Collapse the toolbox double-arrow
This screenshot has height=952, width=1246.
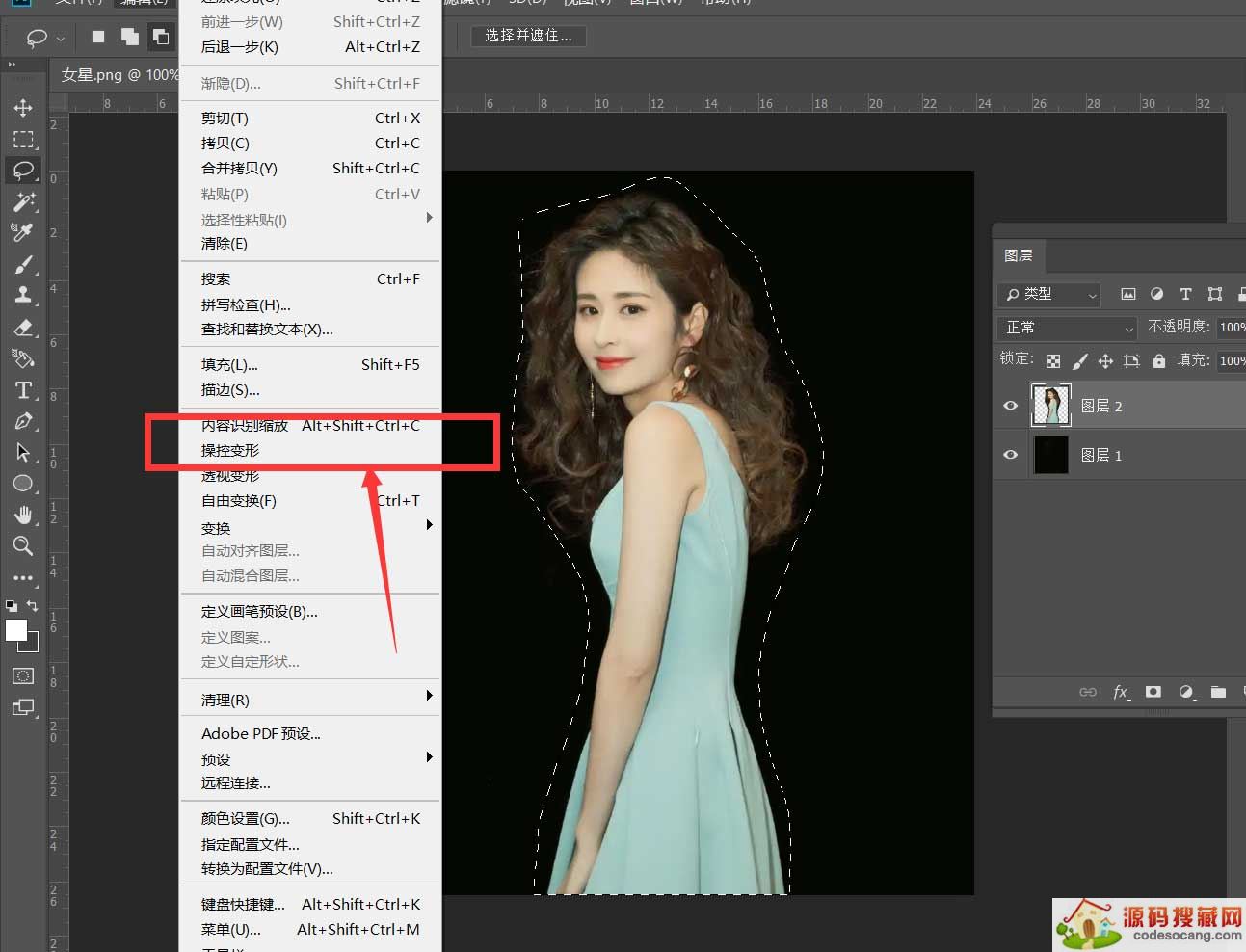coord(12,65)
